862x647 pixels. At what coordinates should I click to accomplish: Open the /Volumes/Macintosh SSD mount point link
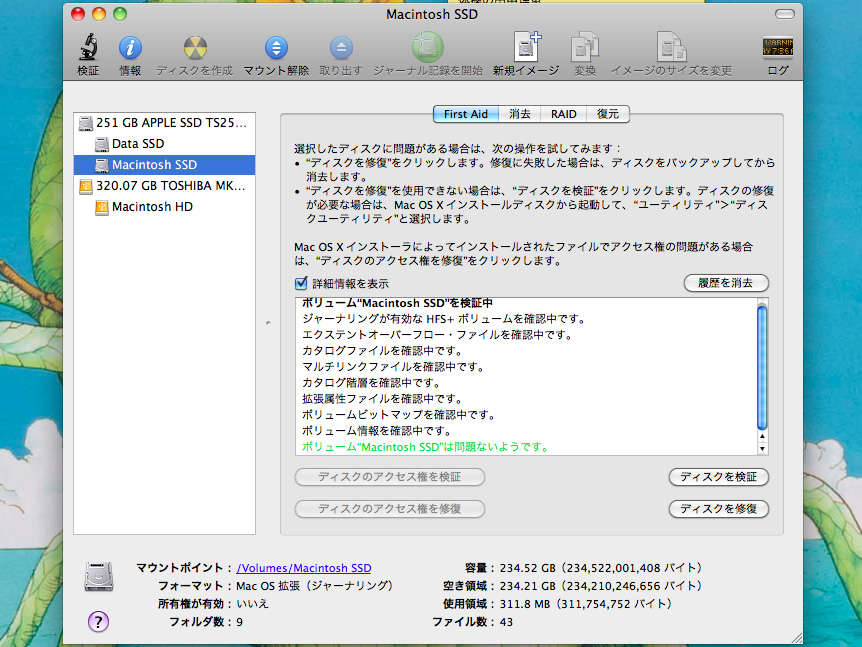pyautogui.click(x=303, y=568)
